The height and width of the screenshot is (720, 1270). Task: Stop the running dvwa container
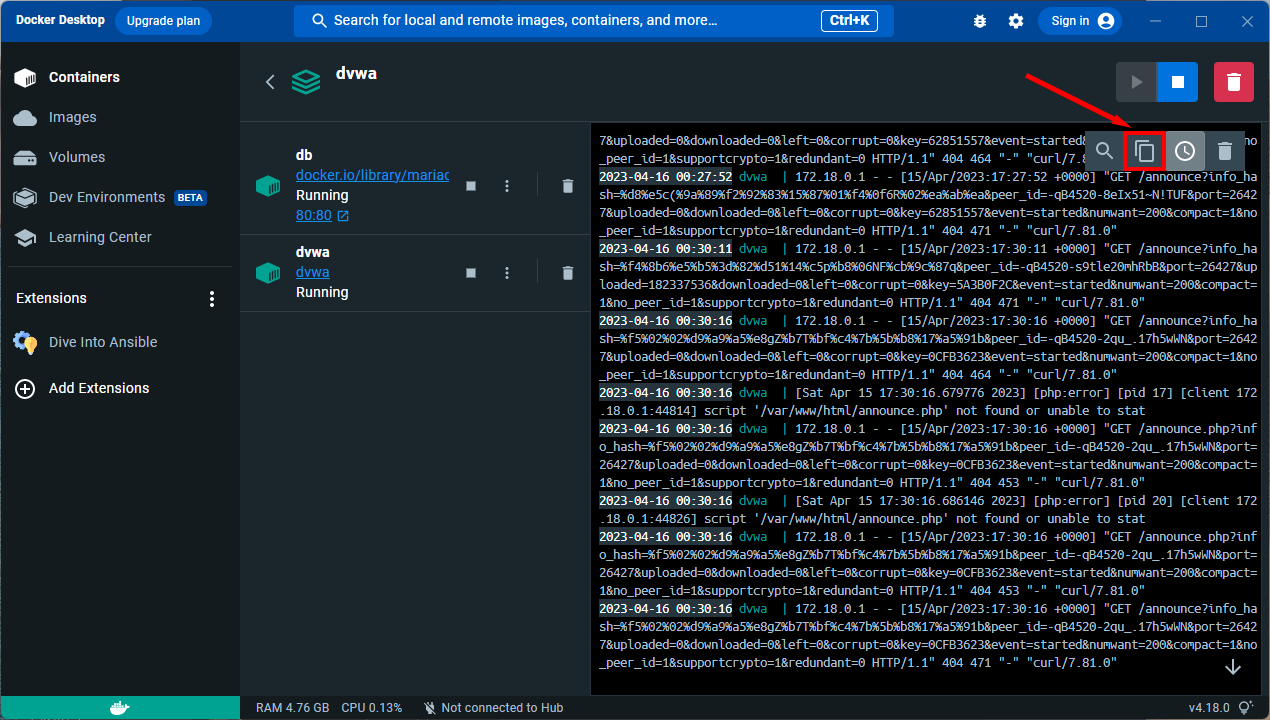[470, 272]
